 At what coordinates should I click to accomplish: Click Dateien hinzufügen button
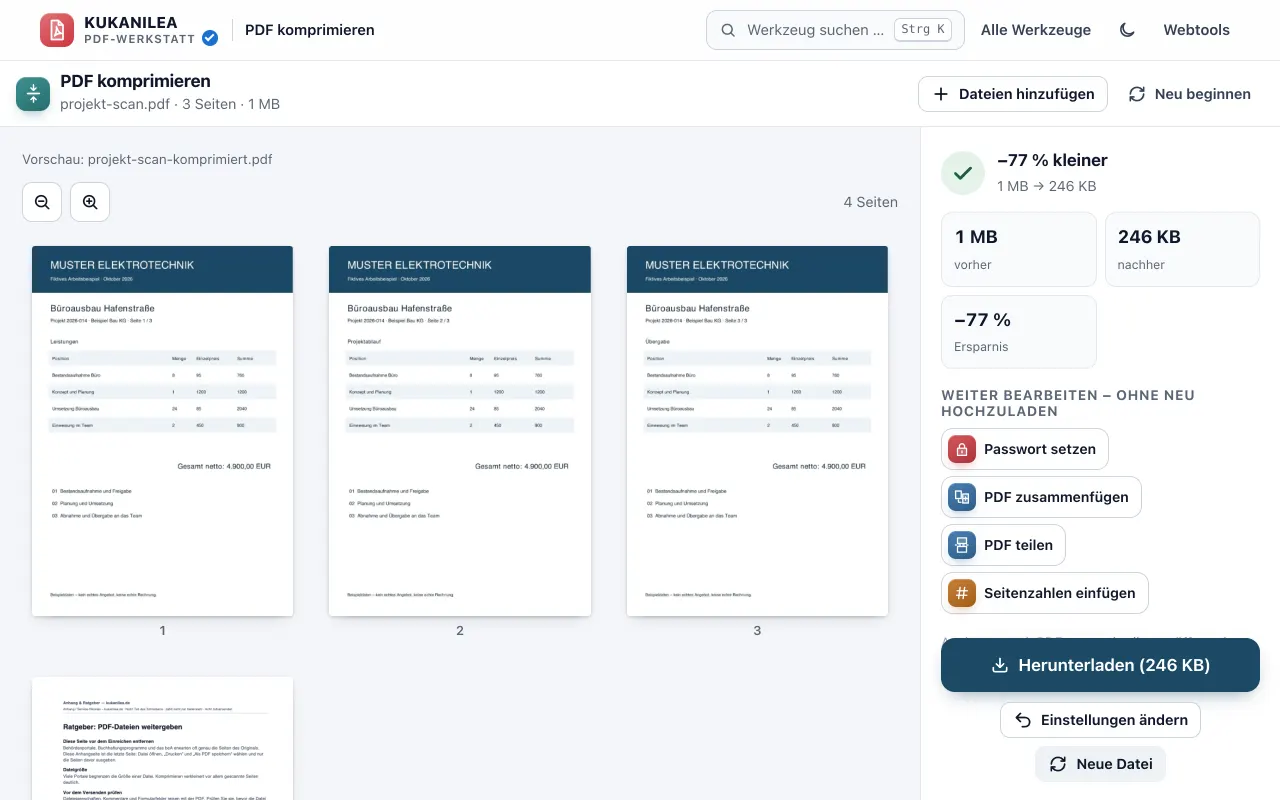(x=1013, y=94)
